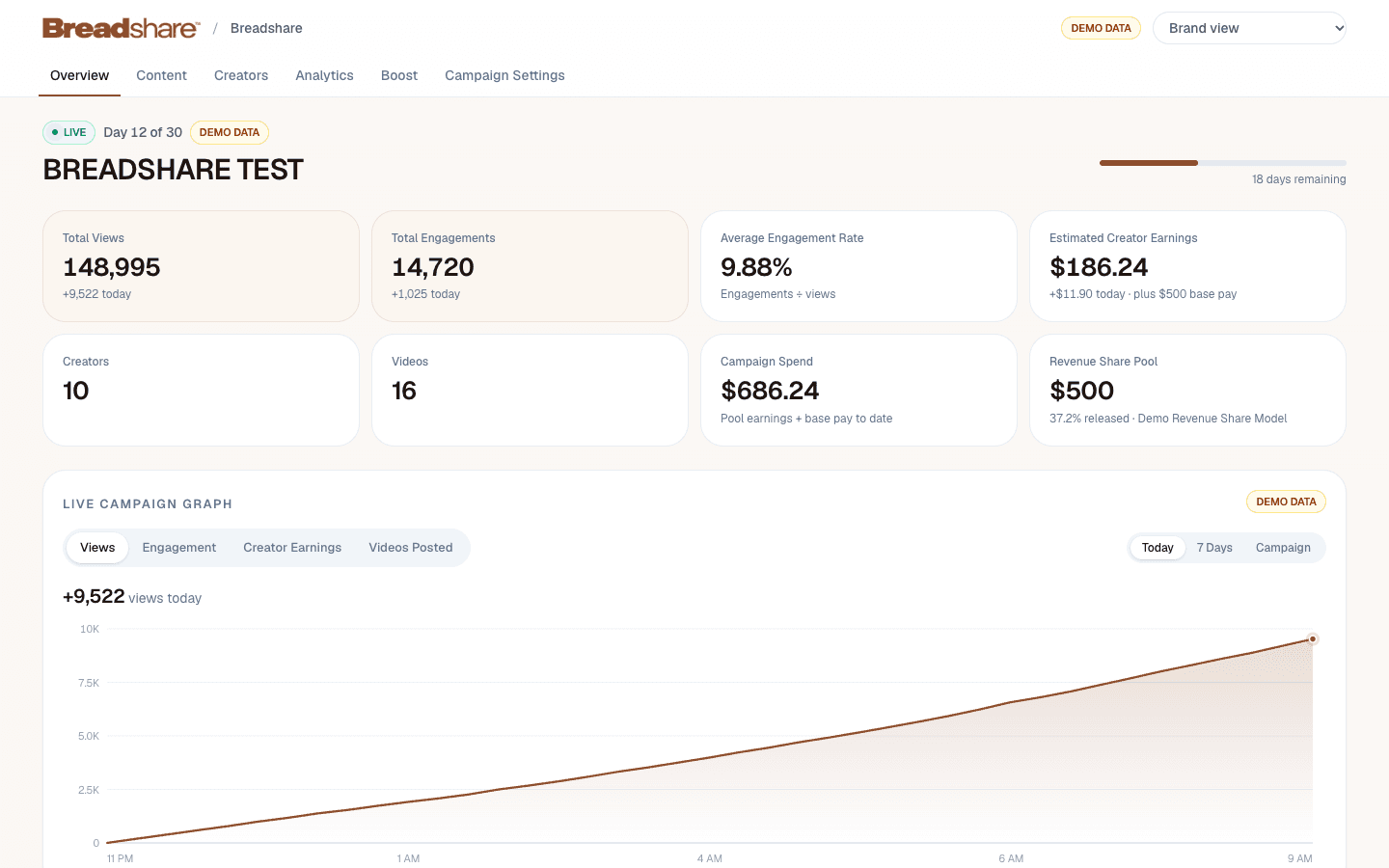This screenshot has width=1389, height=868.
Task: Click the Revenue Share Pool card
Action: point(1187,390)
